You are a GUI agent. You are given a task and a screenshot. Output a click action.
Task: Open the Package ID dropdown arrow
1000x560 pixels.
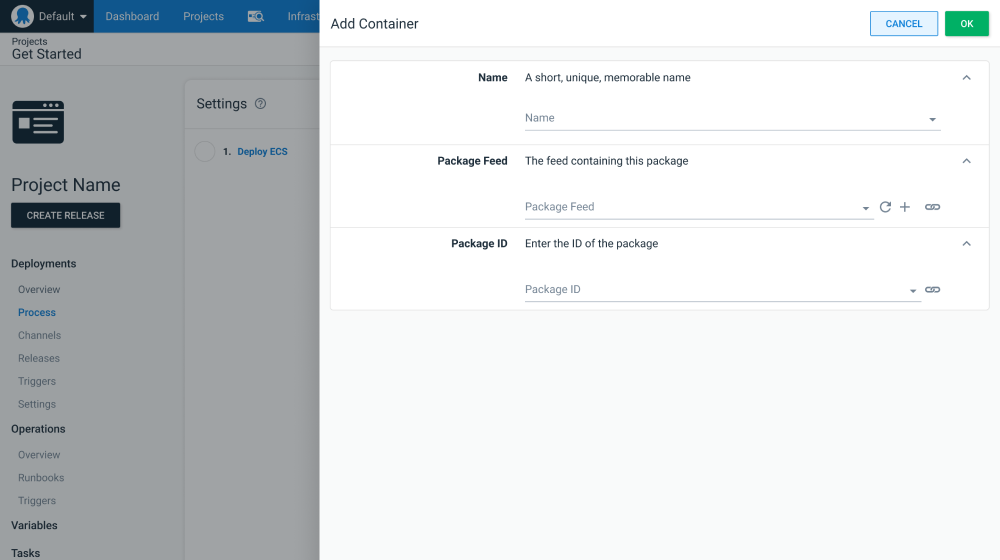[913, 291]
